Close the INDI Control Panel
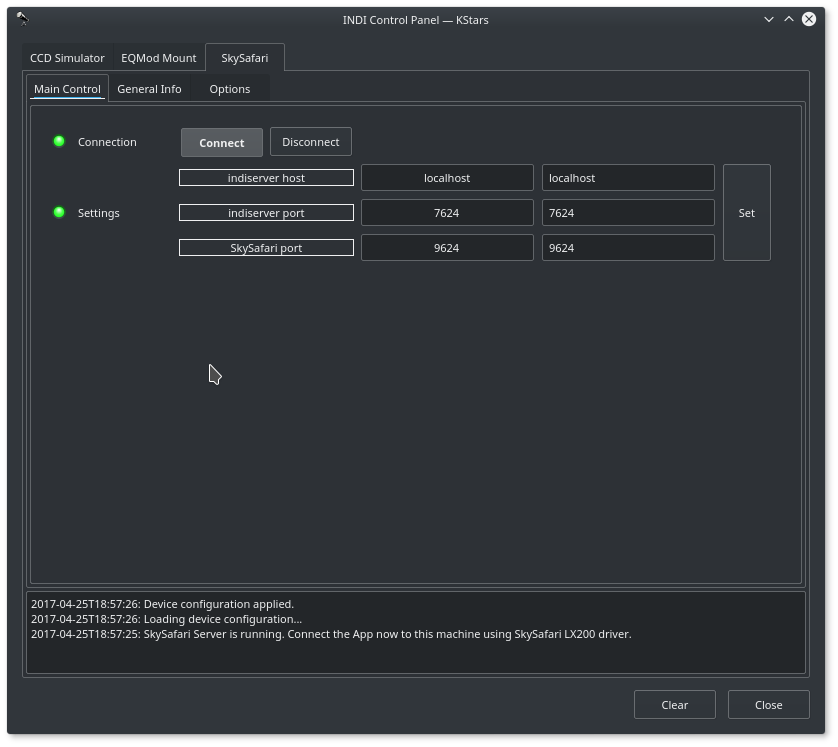The height and width of the screenshot is (747, 838). click(769, 705)
